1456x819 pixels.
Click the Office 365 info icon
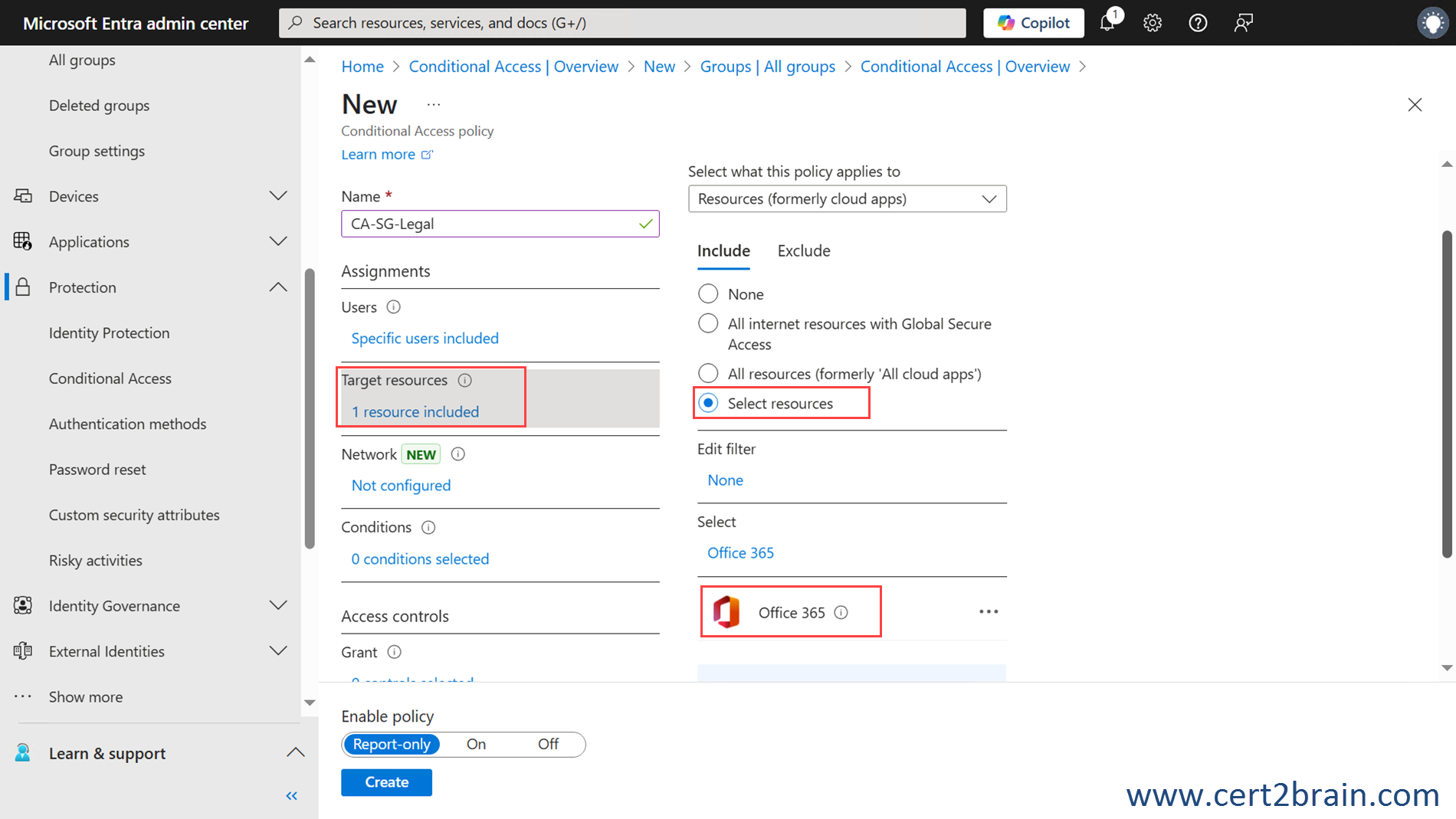[841, 612]
